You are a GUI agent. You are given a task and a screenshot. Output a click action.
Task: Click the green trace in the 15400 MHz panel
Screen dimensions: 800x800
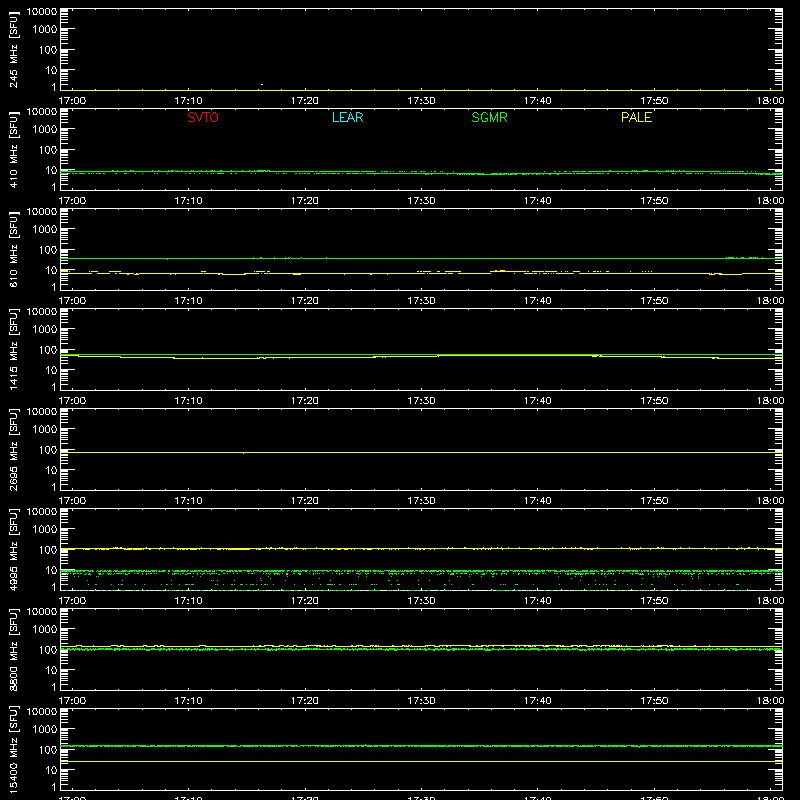coord(421,746)
